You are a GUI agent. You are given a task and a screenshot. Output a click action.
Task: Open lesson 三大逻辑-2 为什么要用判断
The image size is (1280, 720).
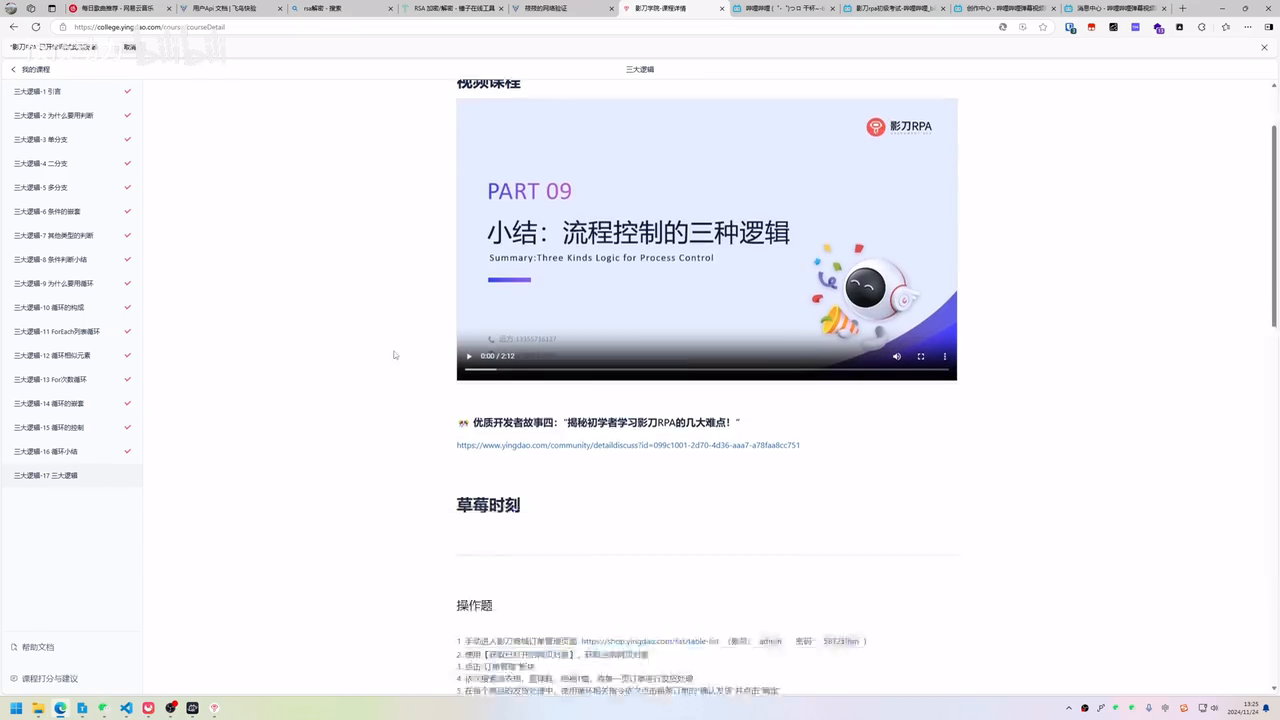click(x=71, y=115)
